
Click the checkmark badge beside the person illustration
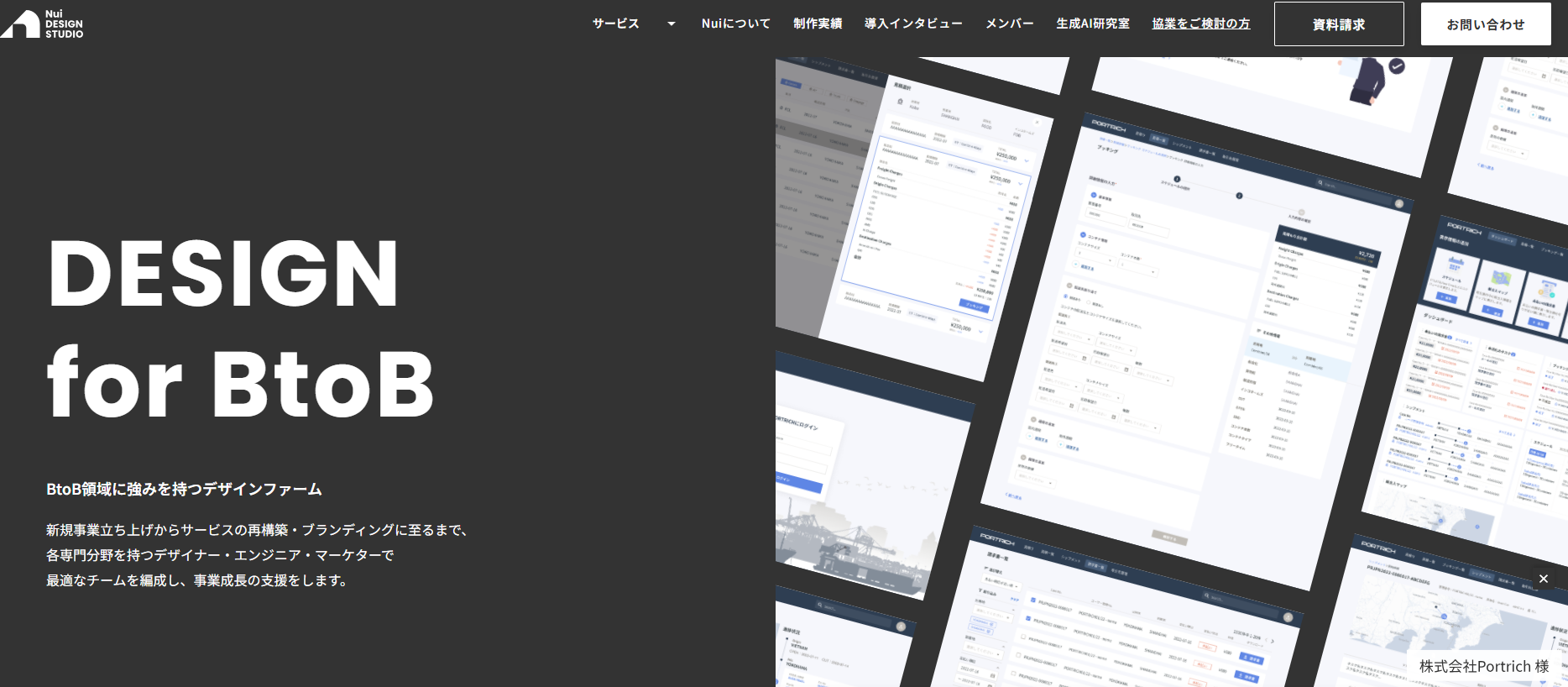(1397, 66)
